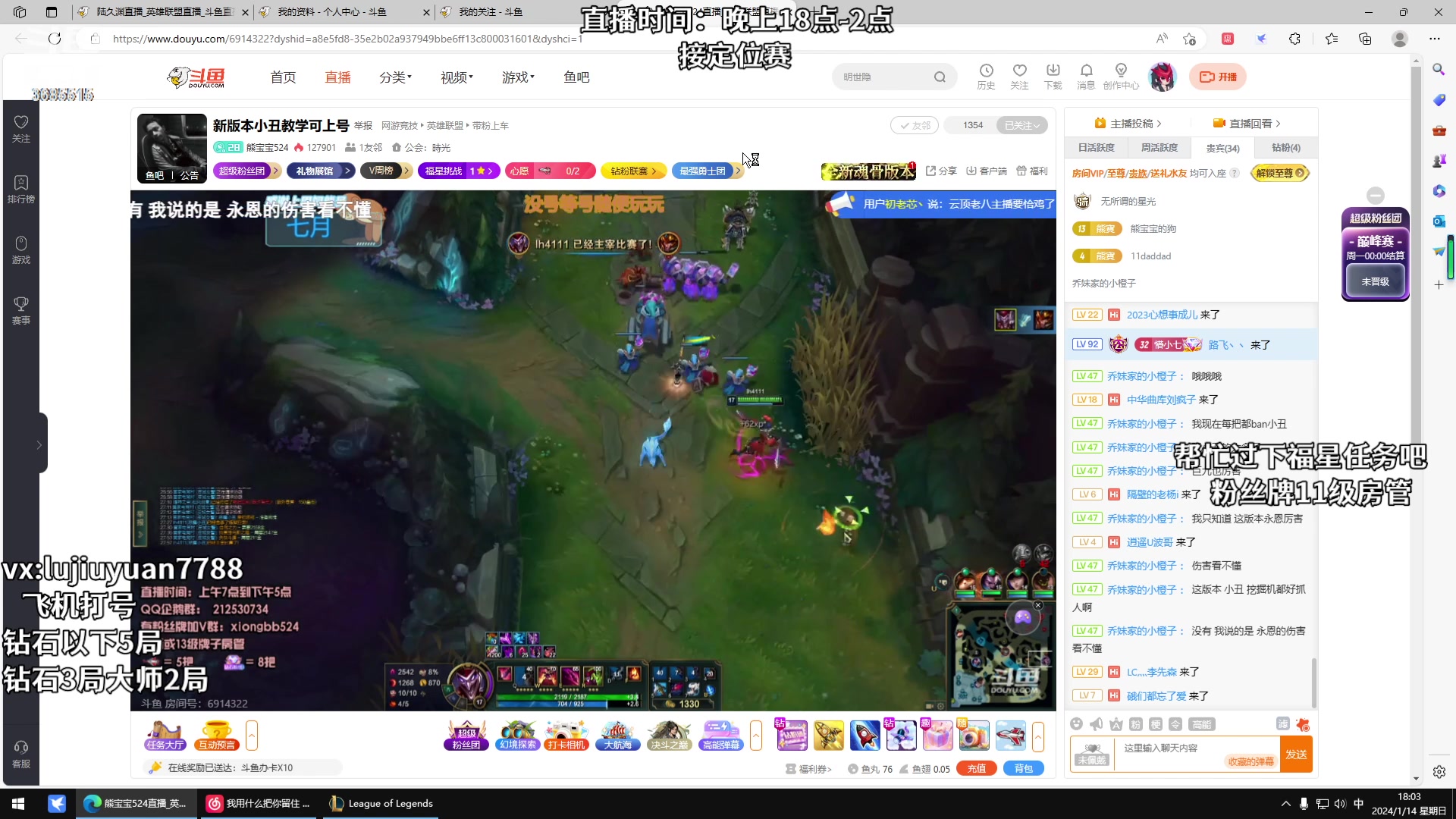The image size is (1456, 819).
Task: Click the chat panel scrollbar
Action: pyautogui.click(x=1314, y=682)
